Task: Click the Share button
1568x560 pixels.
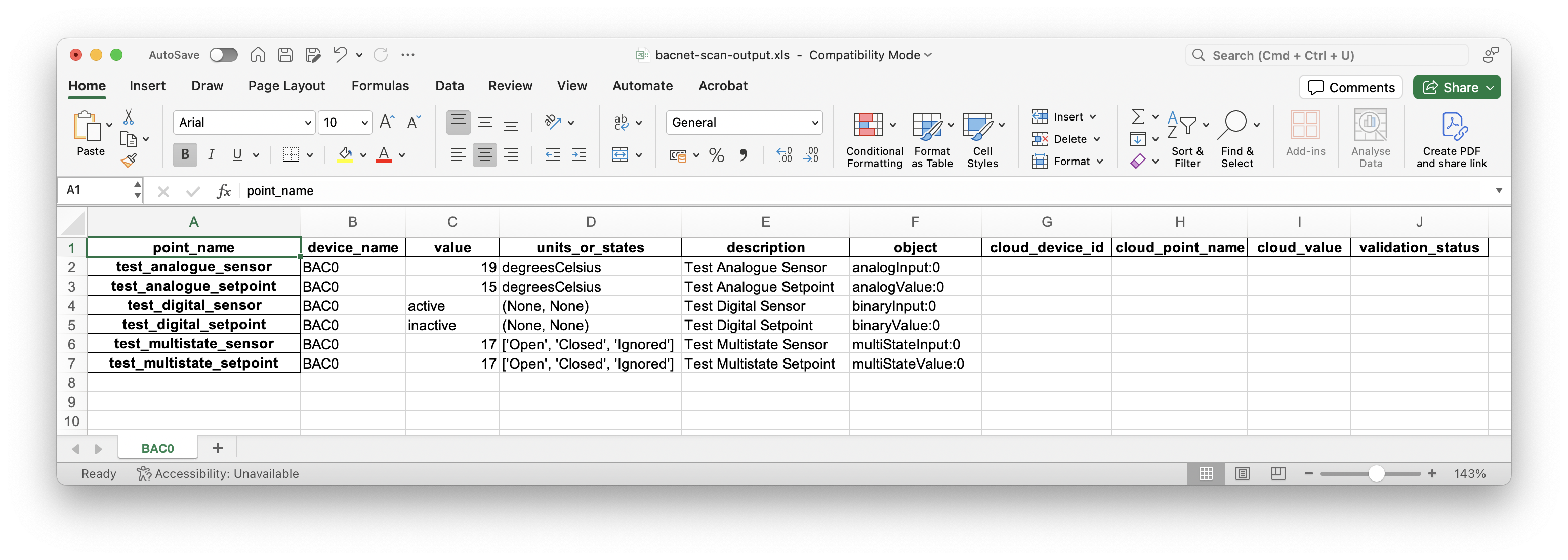Action: pos(1460,86)
